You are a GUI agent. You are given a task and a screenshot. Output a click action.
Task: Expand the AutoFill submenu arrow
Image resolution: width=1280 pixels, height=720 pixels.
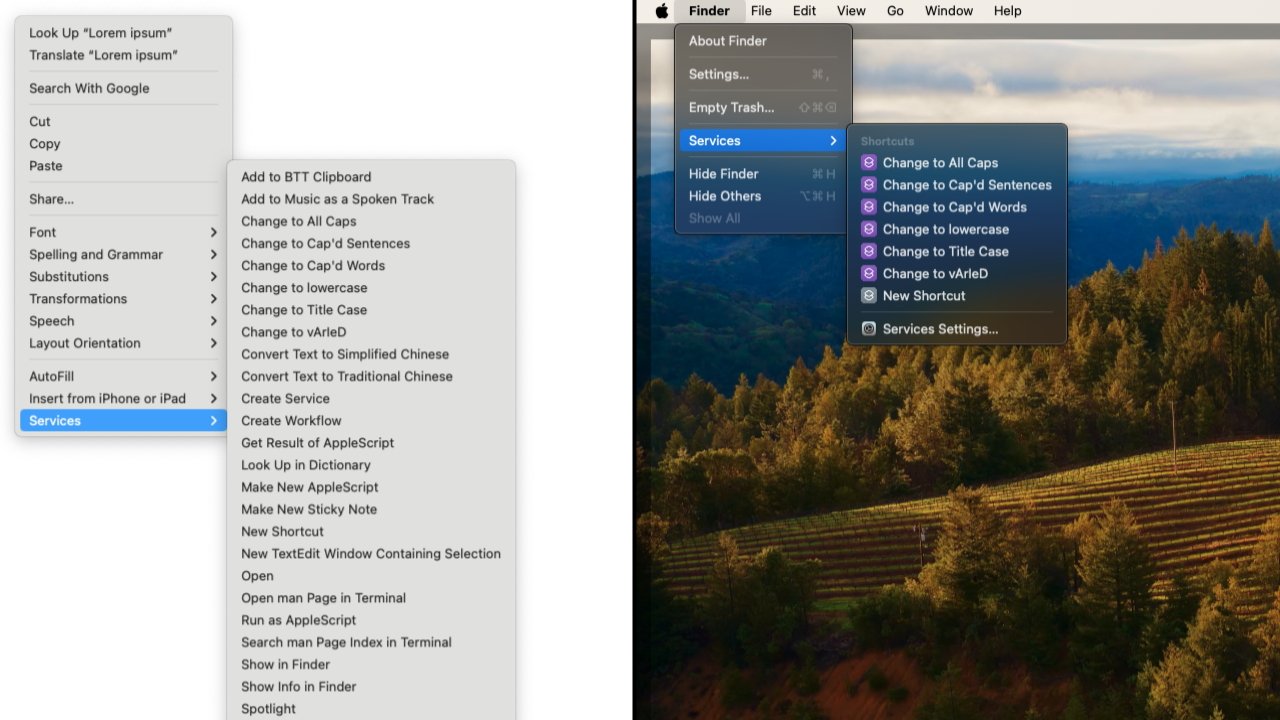213,376
